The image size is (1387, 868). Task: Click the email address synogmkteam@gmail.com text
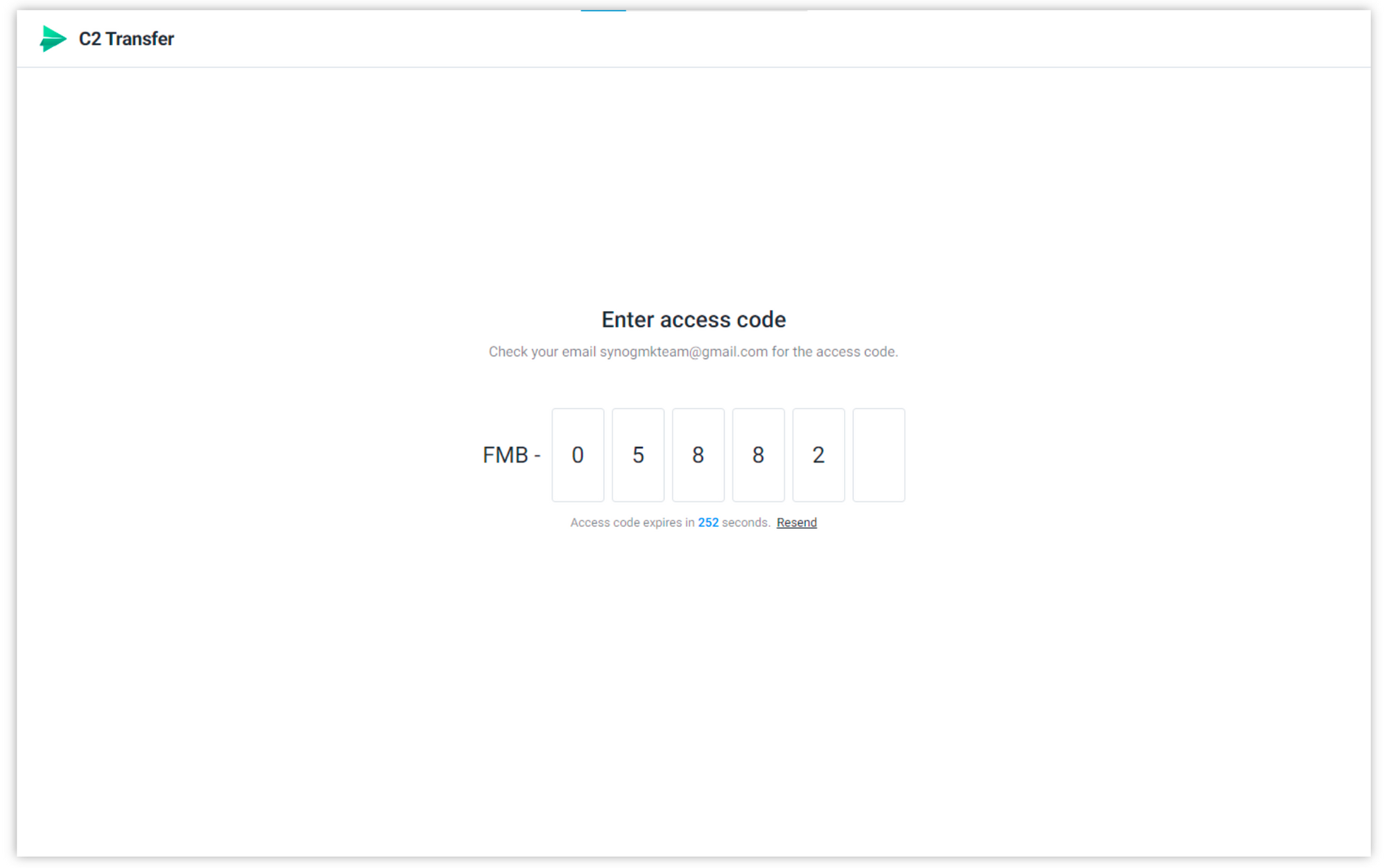point(684,352)
